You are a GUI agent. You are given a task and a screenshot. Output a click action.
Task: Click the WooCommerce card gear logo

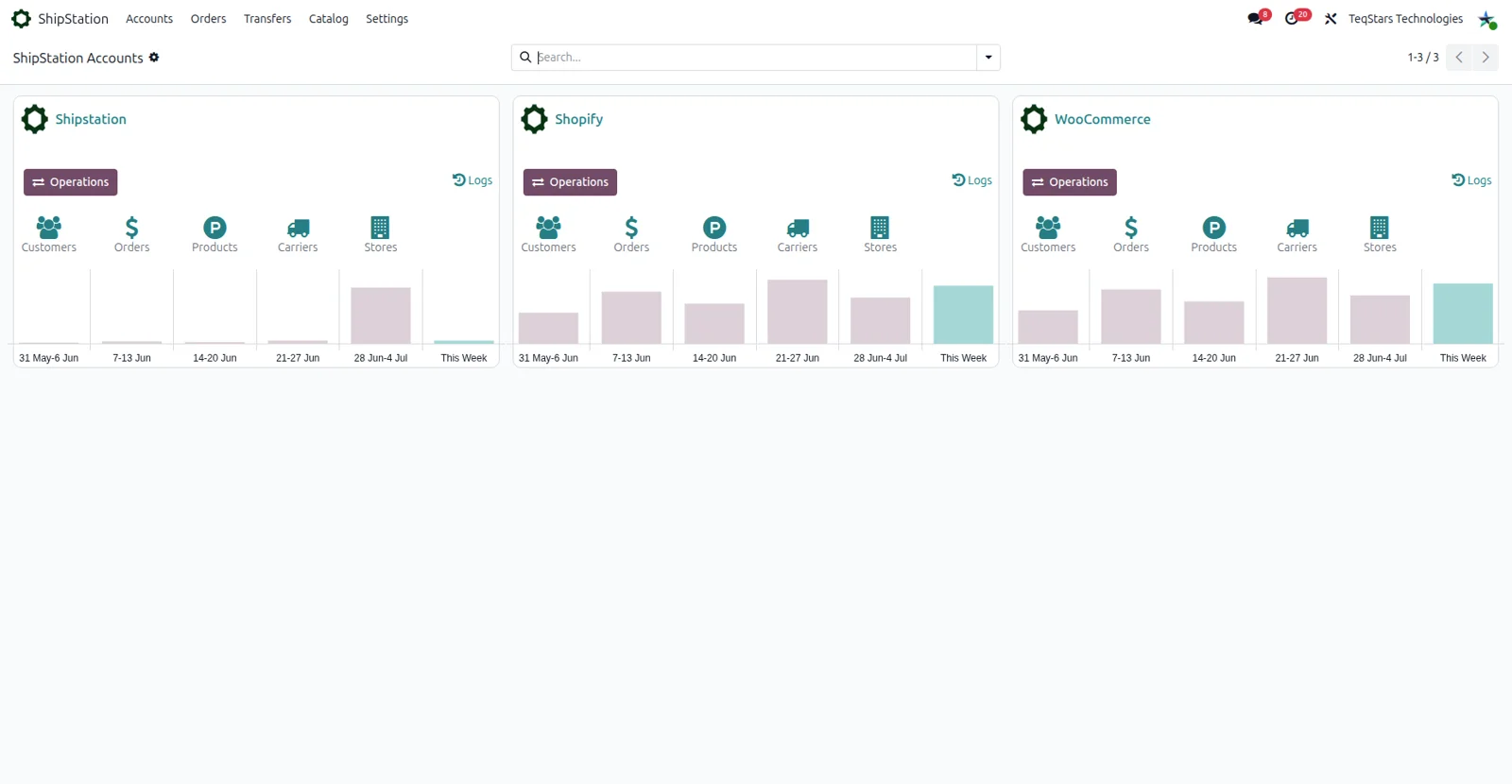pyautogui.click(x=1034, y=119)
